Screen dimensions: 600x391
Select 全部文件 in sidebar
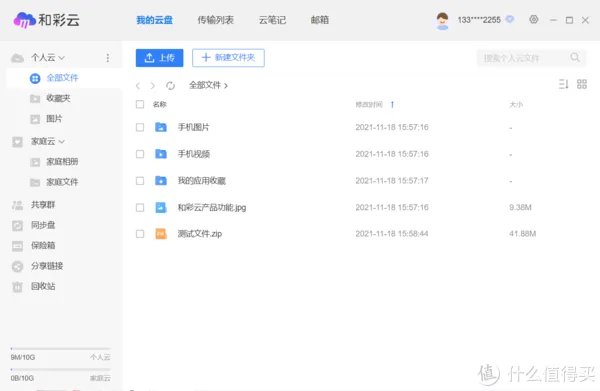[x=64, y=78]
